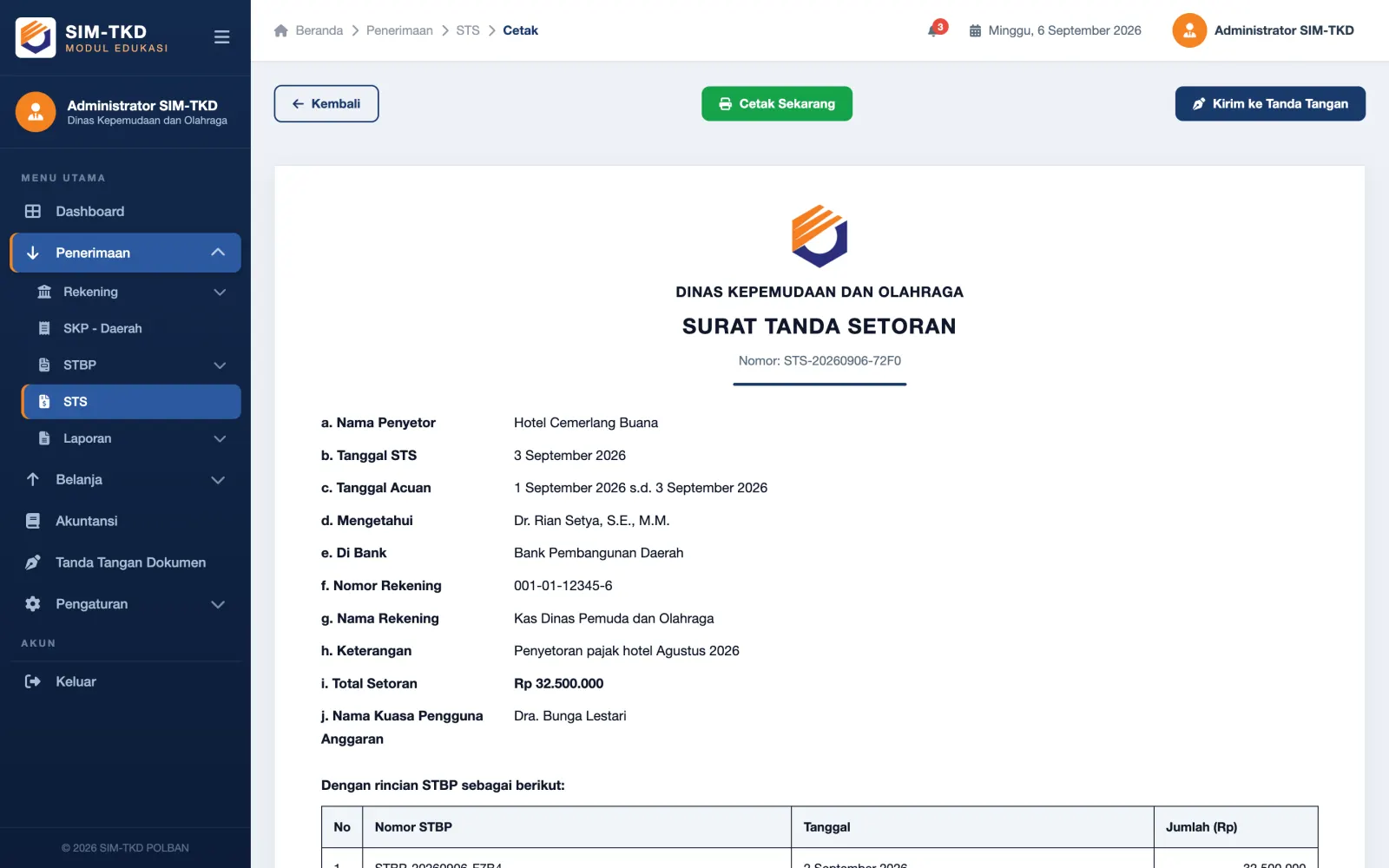
Task: Click the calendar icon beside the date
Action: click(x=975, y=30)
